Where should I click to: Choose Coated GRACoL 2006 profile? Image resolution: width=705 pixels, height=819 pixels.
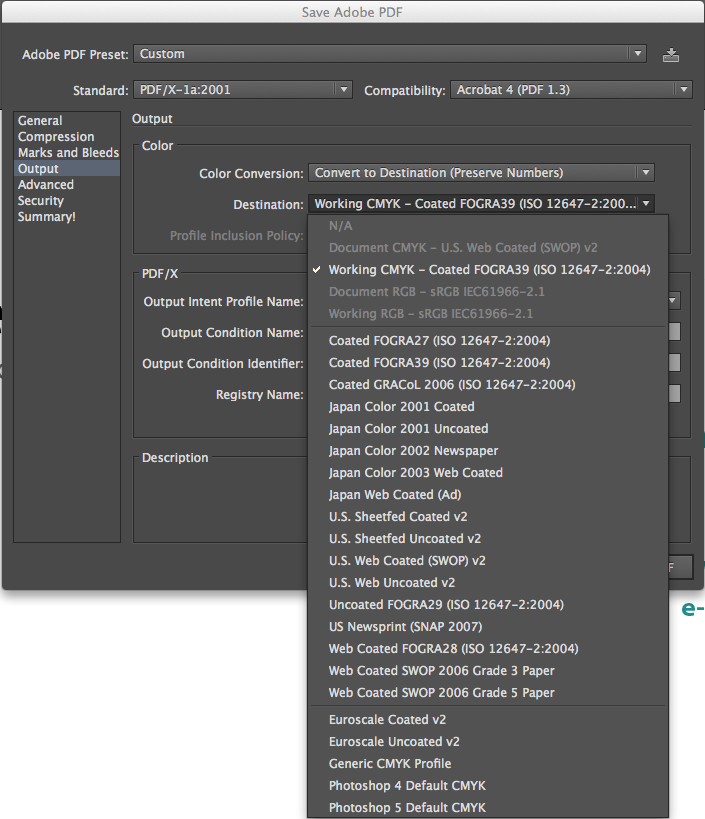488,384
